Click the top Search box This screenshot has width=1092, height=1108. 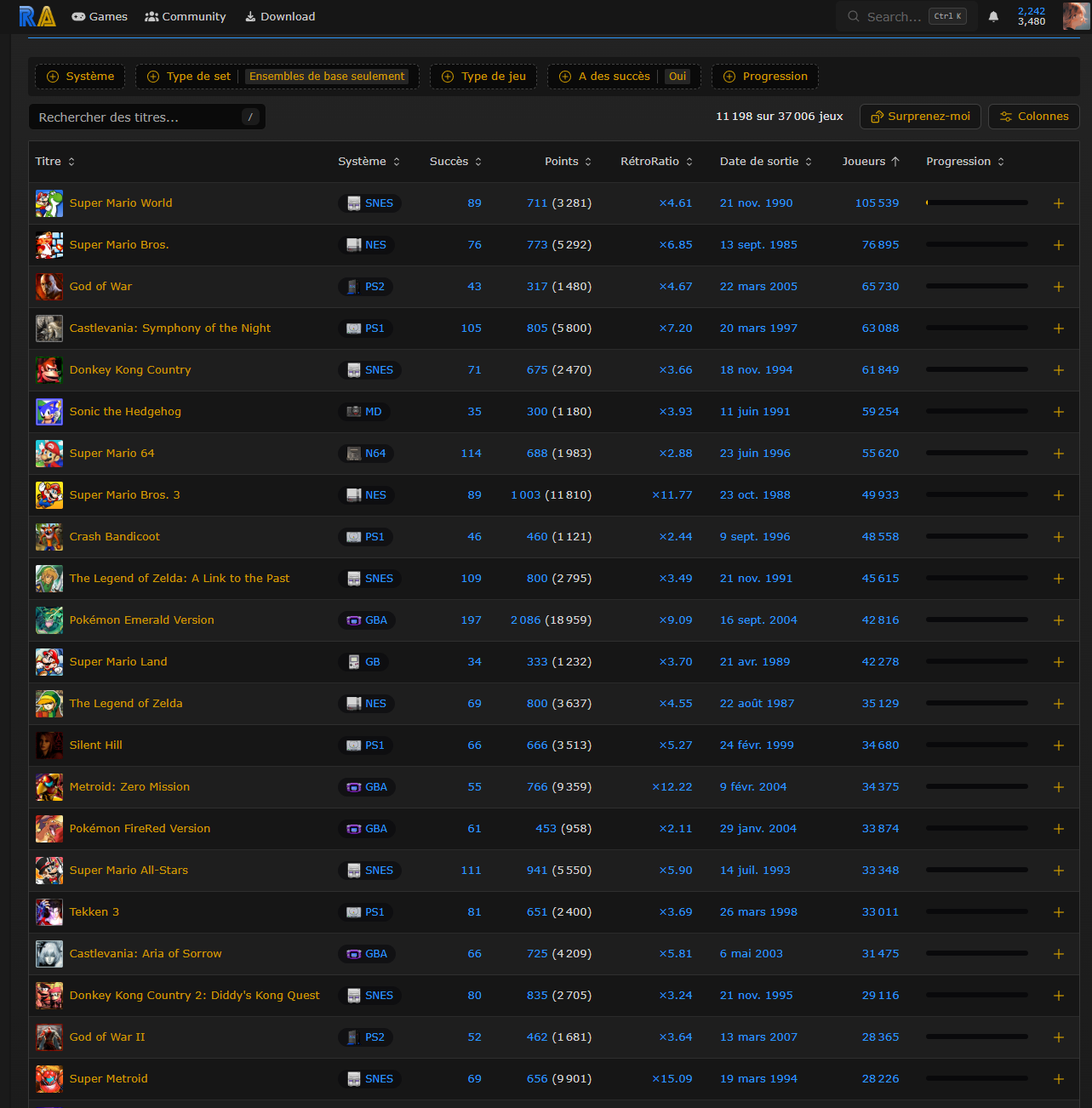(905, 16)
